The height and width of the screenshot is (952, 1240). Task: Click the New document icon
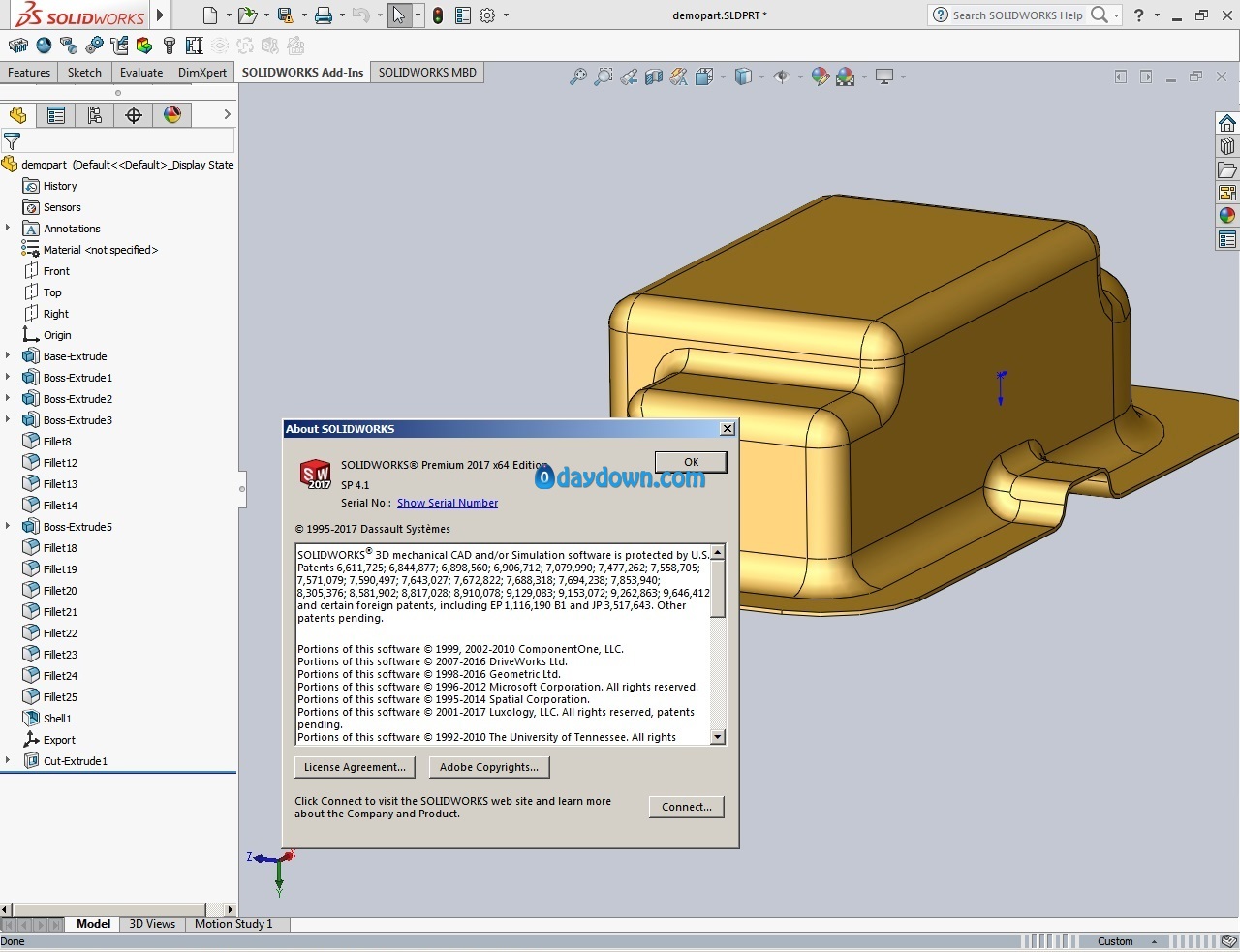pos(210,15)
